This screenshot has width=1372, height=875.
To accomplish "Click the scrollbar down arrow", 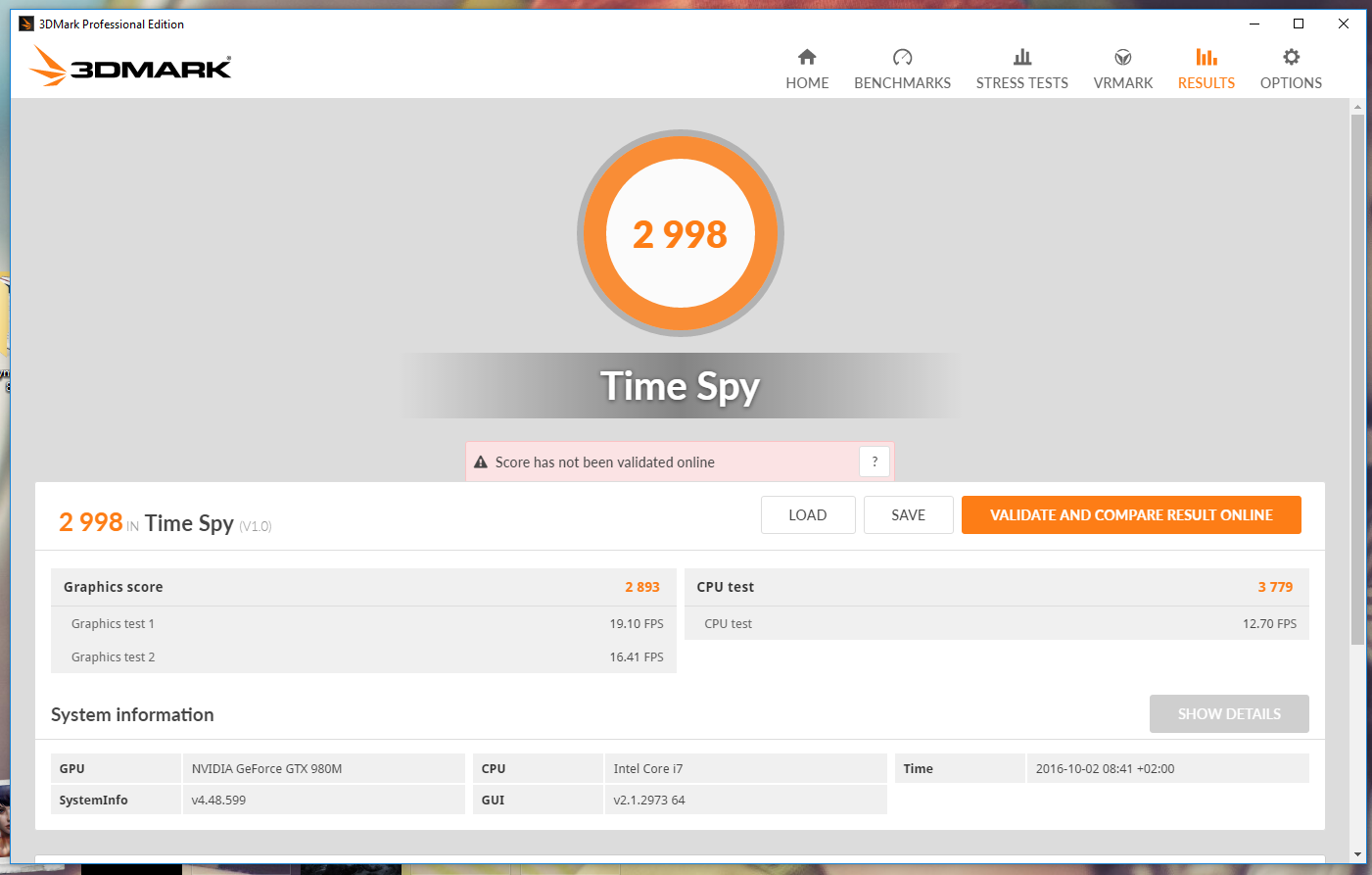I will click(1357, 854).
